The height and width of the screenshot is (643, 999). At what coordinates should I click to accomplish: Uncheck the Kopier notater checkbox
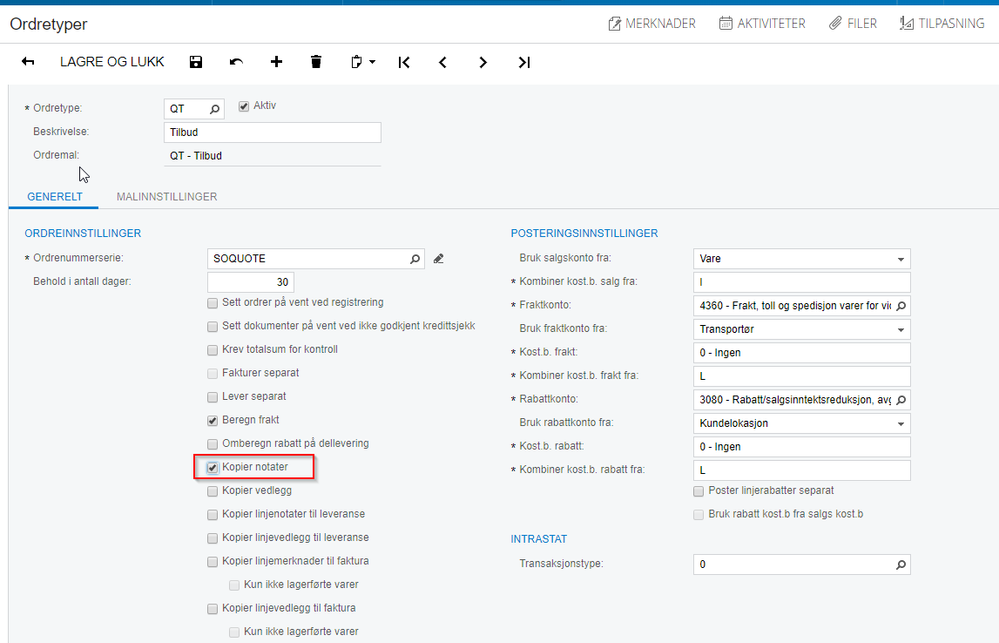(x=212, y=468)
